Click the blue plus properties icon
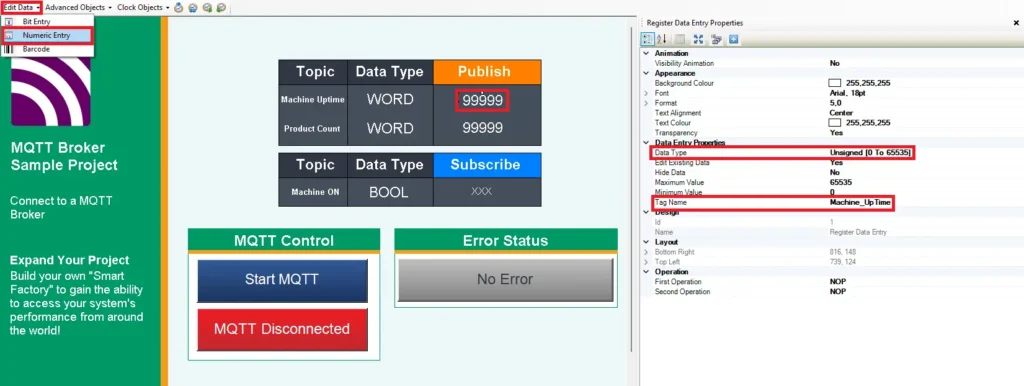This screenshot has height=386, width=1024. [733, 40]
